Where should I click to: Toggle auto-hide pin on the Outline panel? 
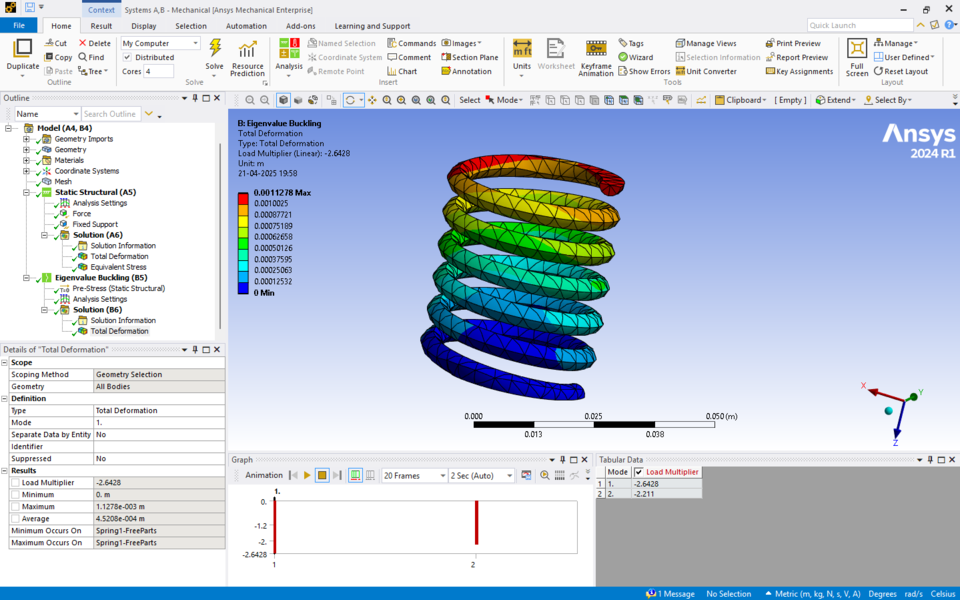(x=197, y=98)
